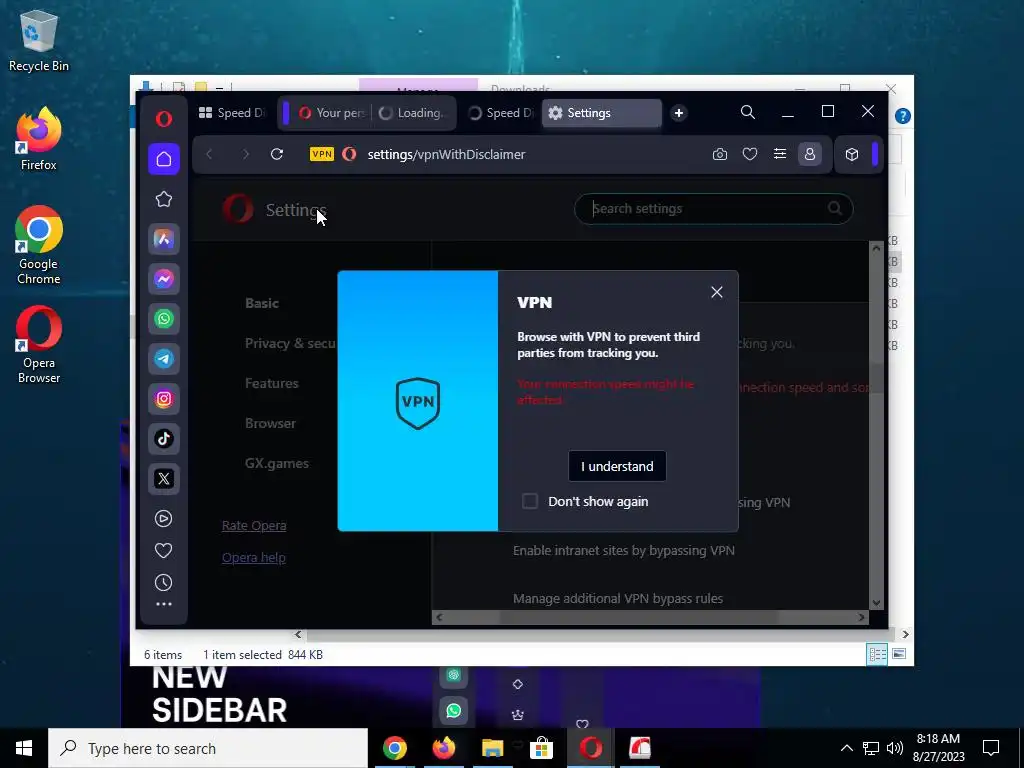Open Easy Setup sliders icon

tap(780, 154)
